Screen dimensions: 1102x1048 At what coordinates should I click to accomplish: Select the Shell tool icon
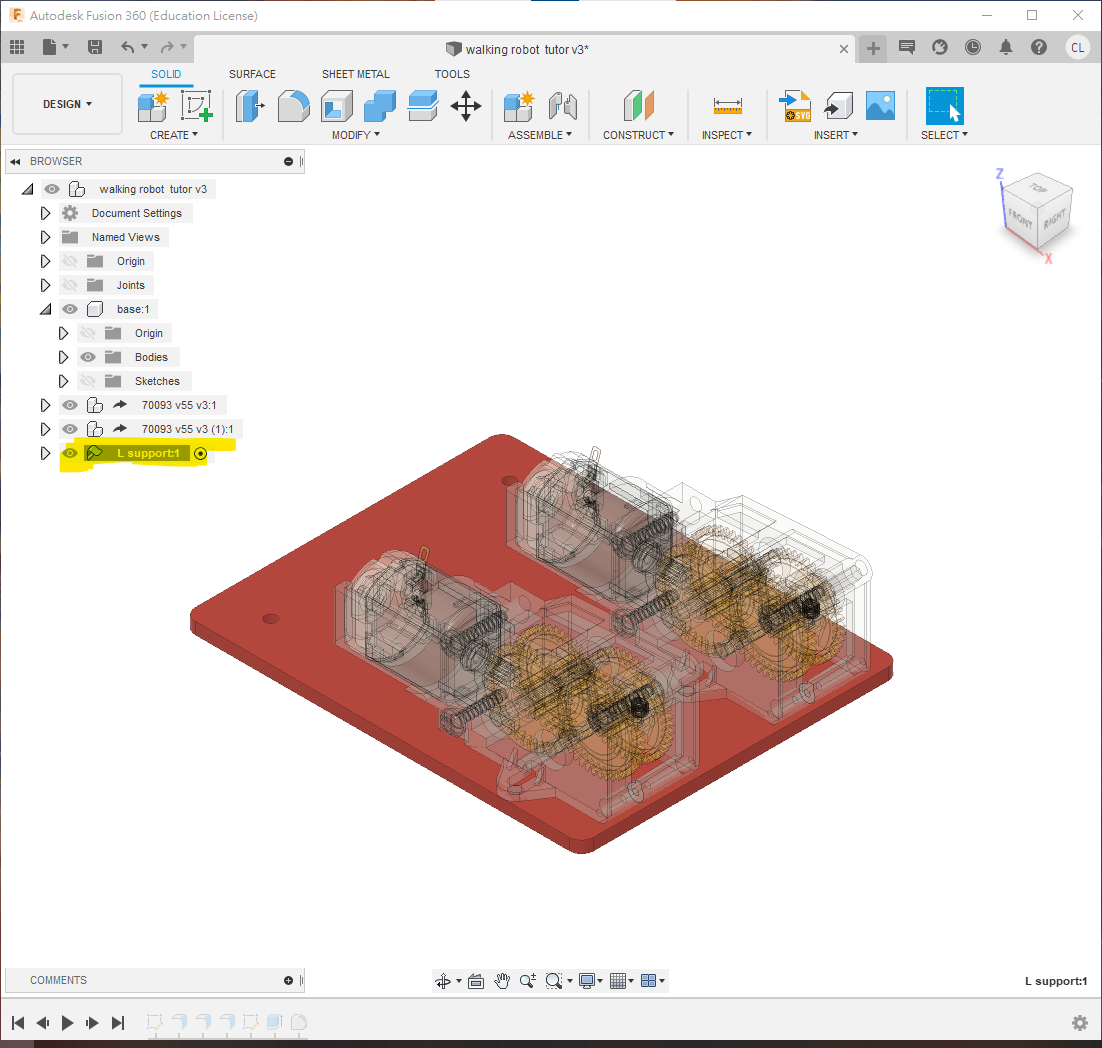(x=336, y=105)
